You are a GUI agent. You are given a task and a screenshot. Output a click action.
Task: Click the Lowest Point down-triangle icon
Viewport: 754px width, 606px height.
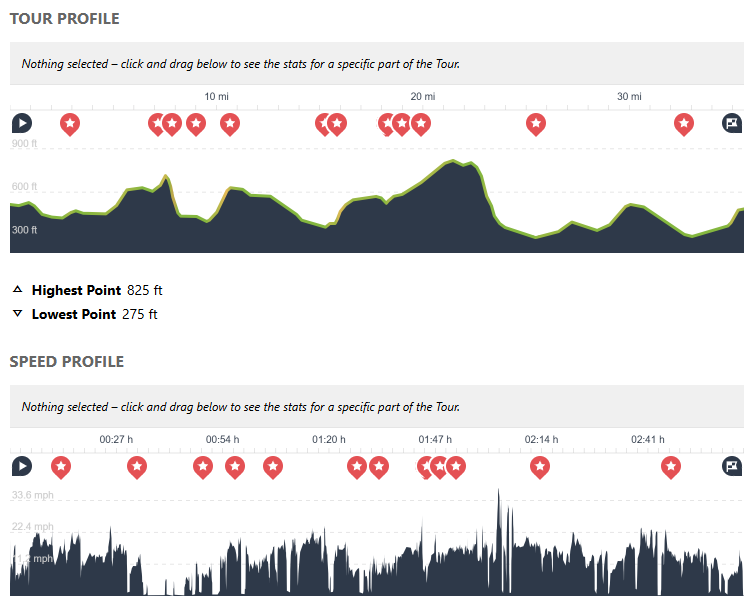(17, 314)
